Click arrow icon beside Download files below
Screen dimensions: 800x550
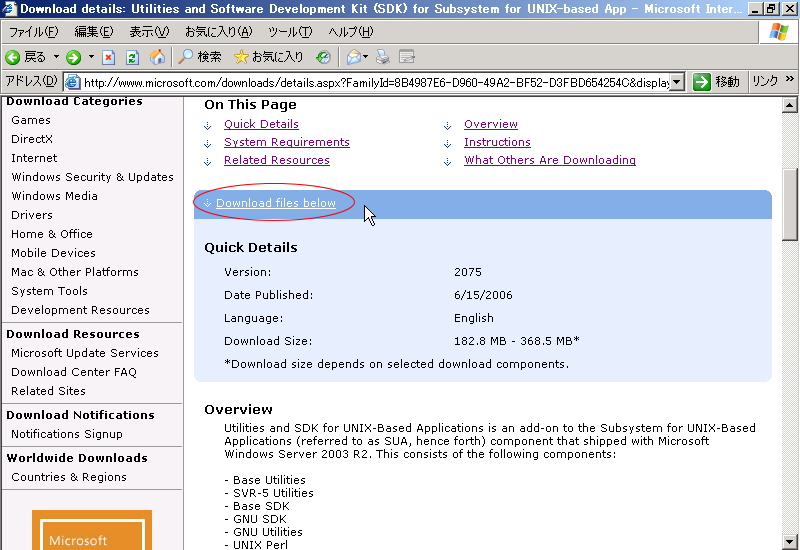(207, 203)
